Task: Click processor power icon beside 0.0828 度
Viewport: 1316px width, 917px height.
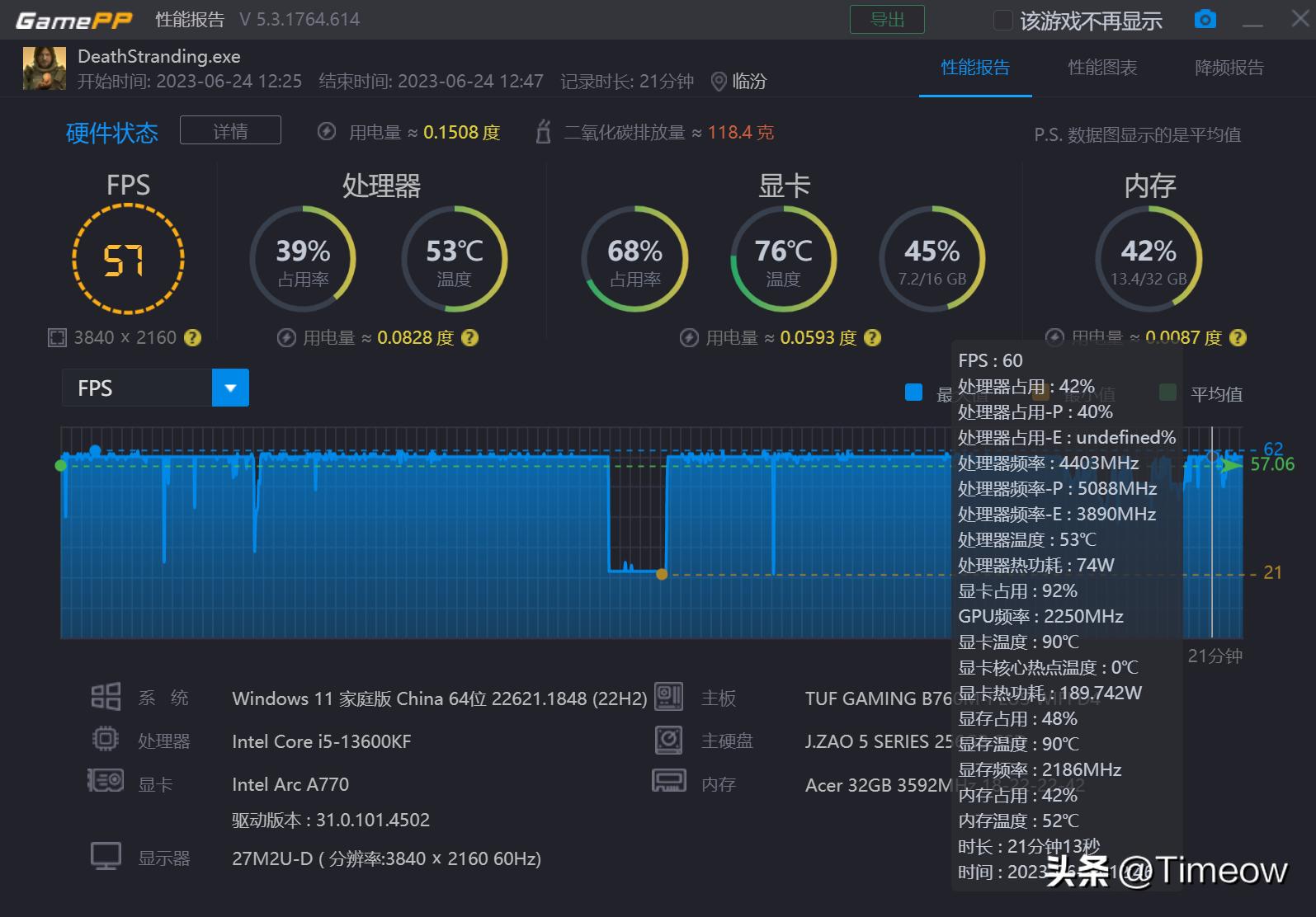Action: tap(286, 337)
